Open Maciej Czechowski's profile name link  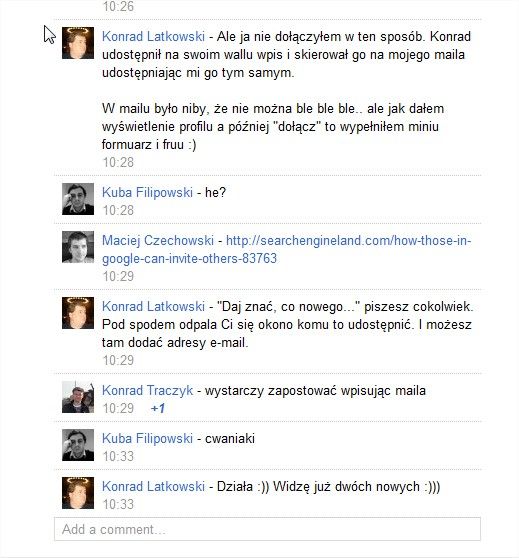pos(158,240)
